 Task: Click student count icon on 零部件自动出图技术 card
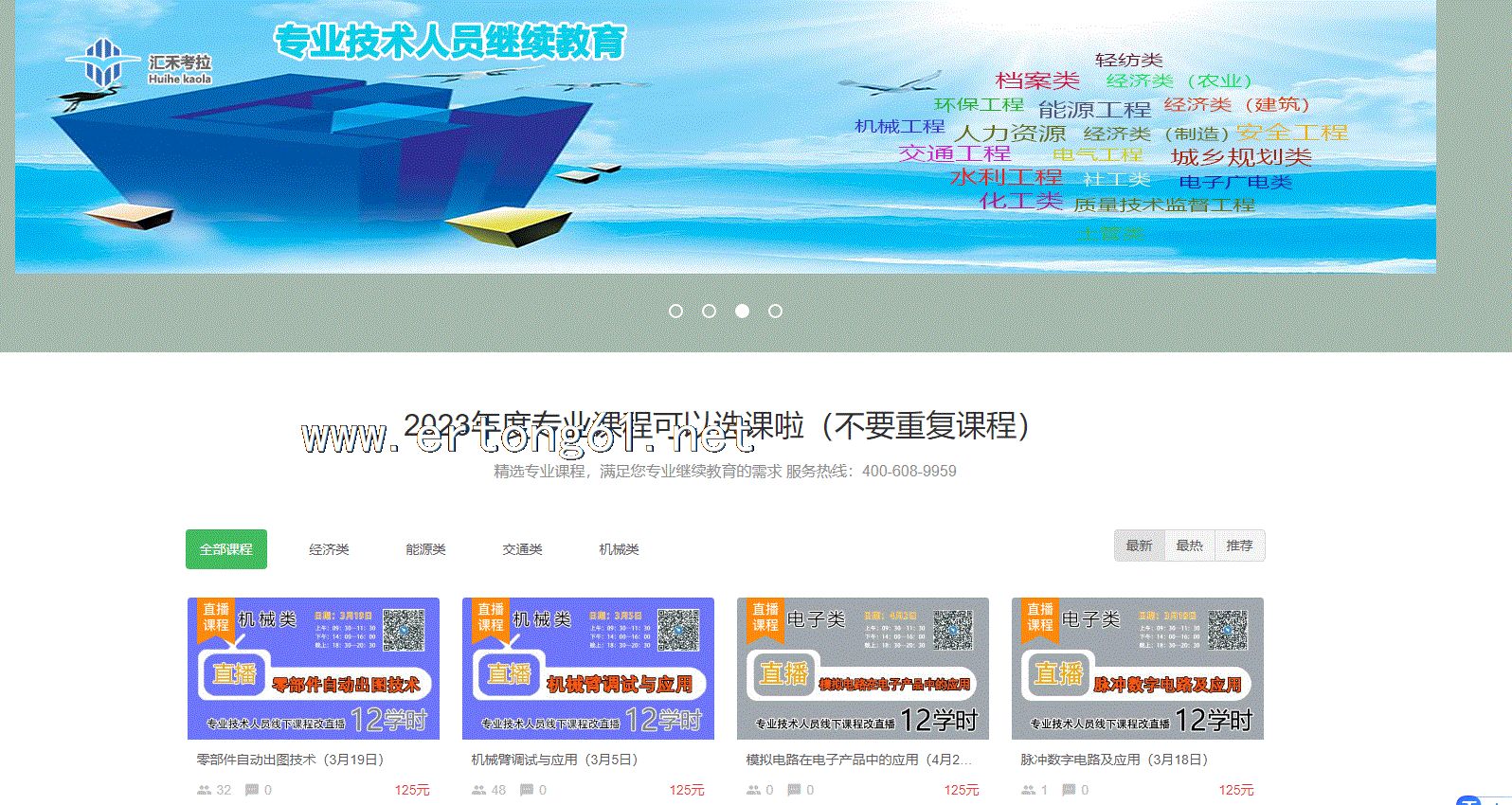tap(204, 790)
